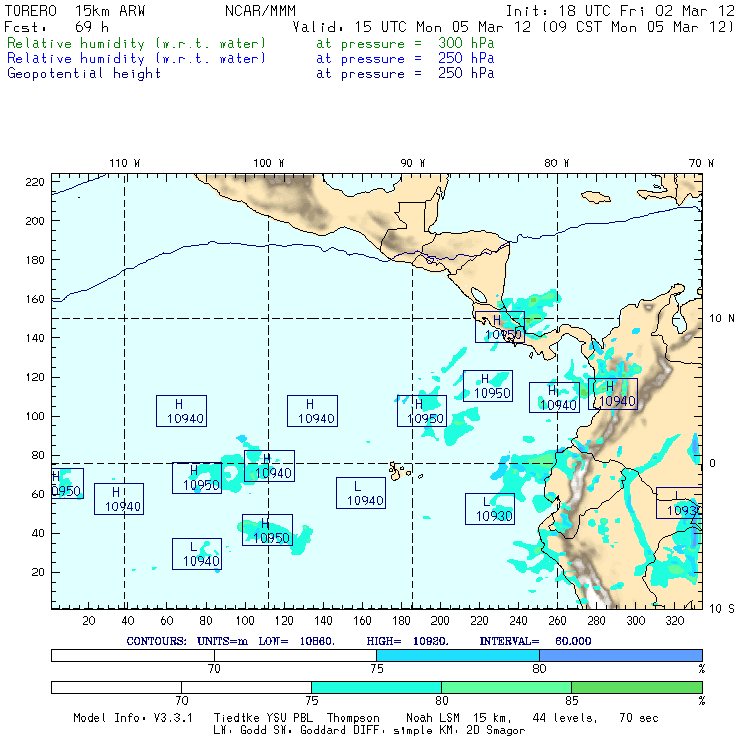Click the '10 S' latitude label
The width and height of the screenshot is (740, 740).
722,609
